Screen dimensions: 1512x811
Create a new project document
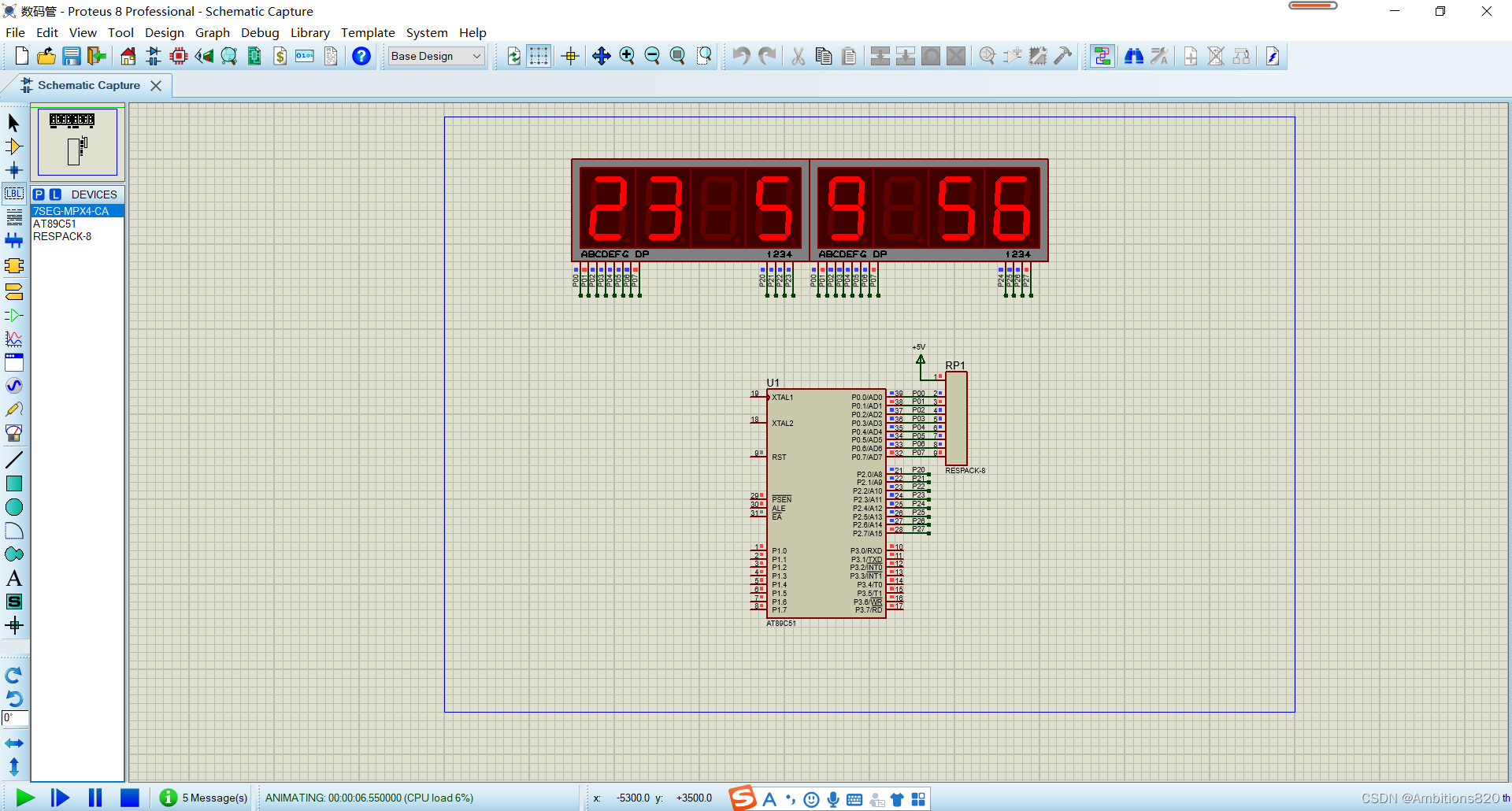pos(22,56)
